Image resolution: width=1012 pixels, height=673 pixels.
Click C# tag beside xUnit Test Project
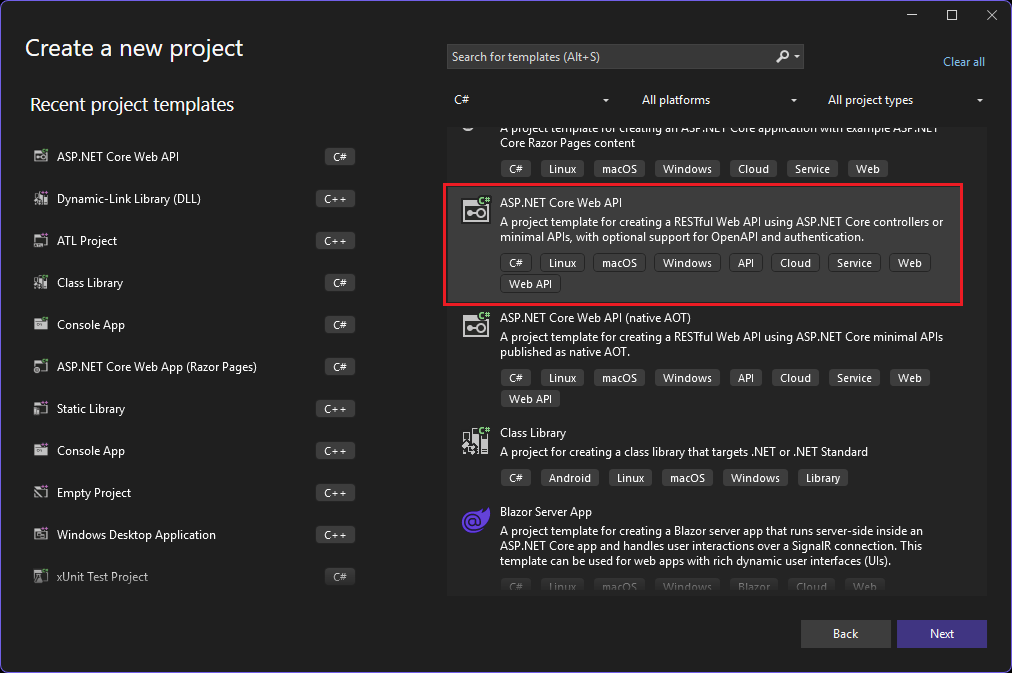tap(339, 577)
